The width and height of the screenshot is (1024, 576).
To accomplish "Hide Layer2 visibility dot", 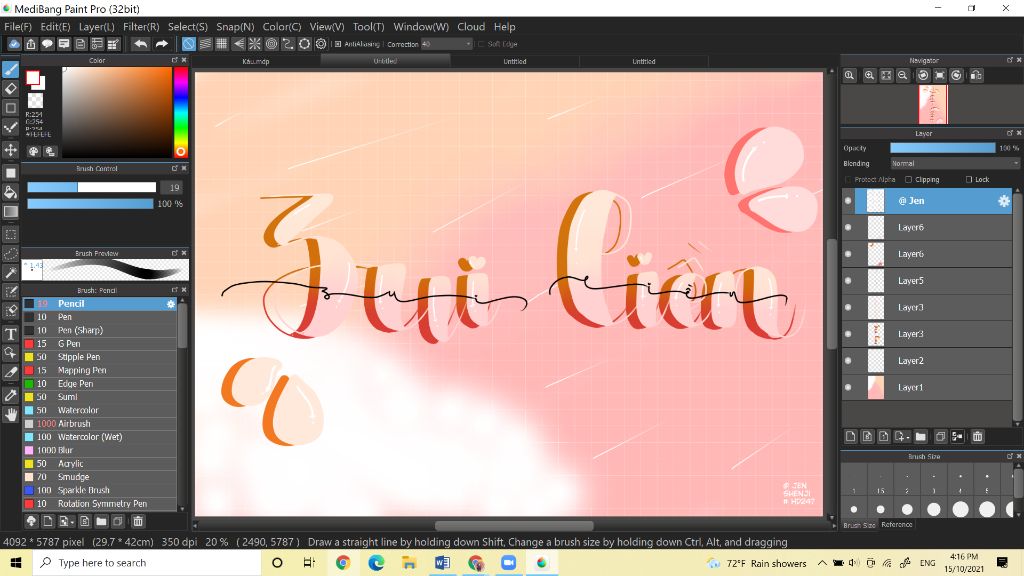I will pos(848,360).
